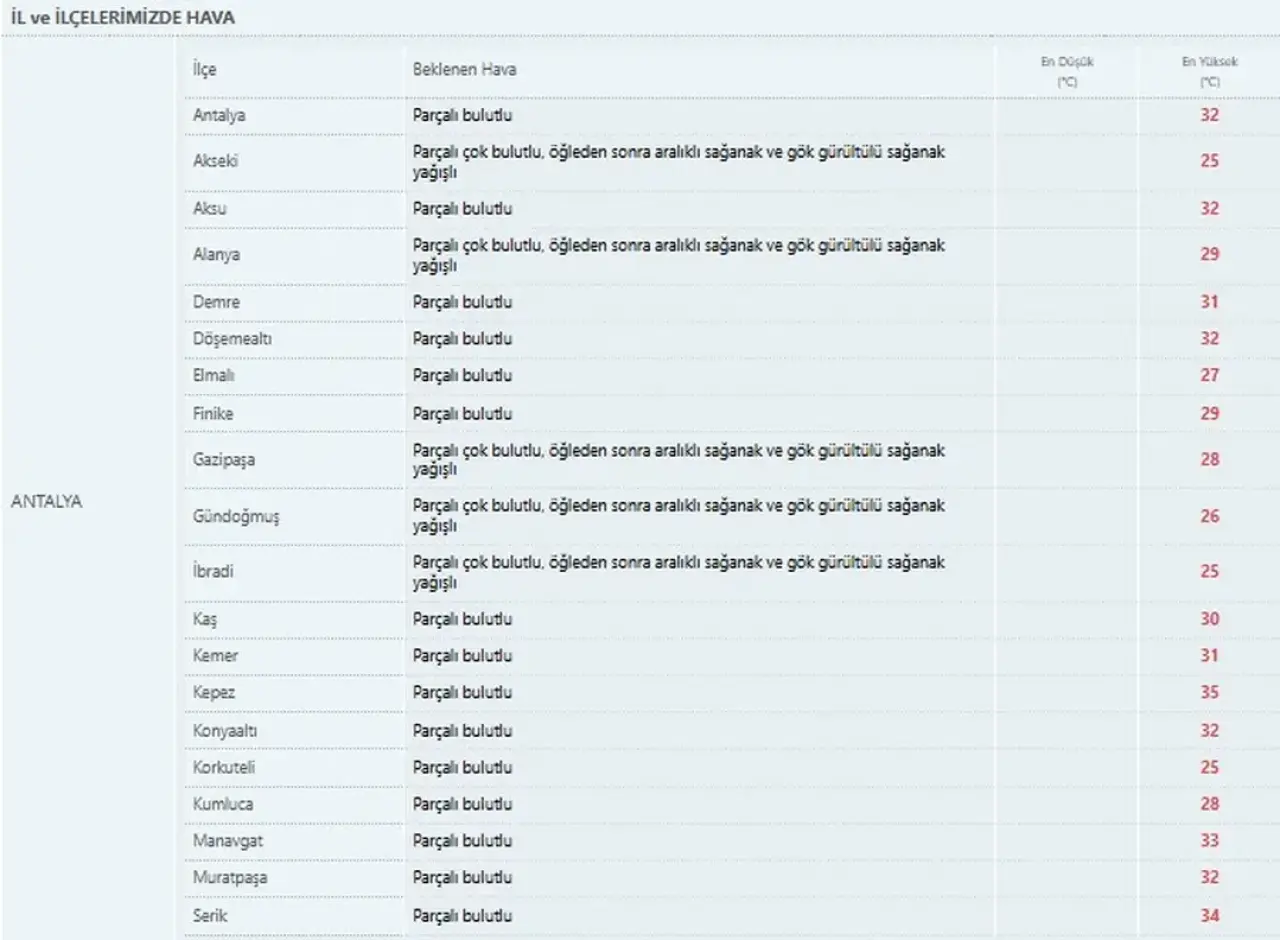Click the Döşemealtı row label

point(232,339)
